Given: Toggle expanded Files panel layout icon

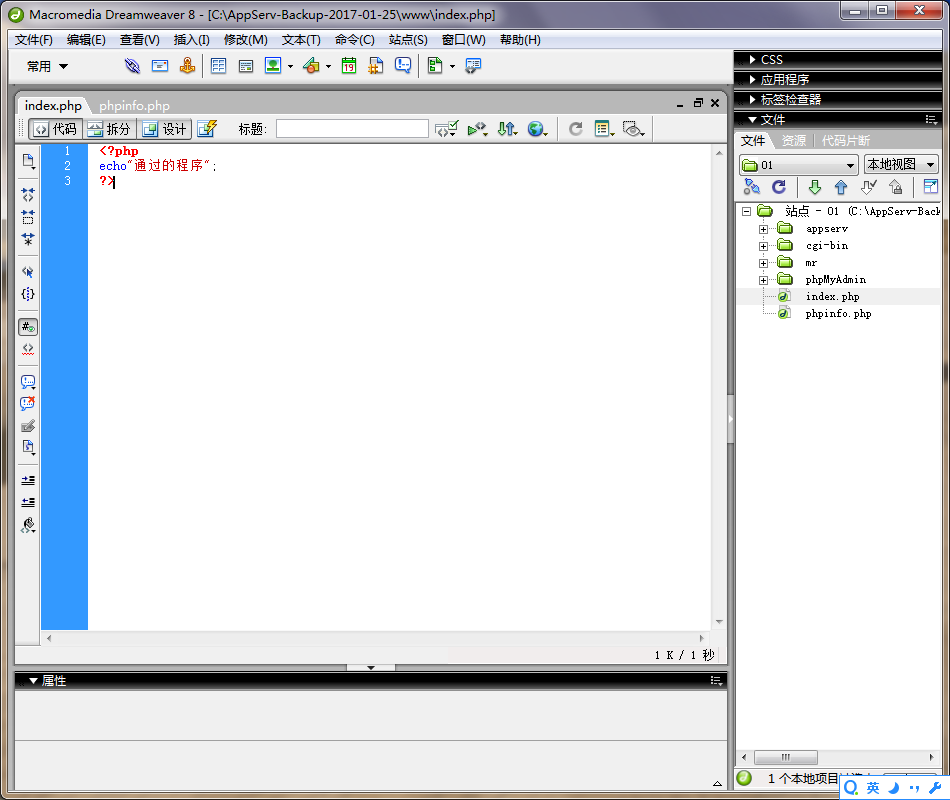Looking at the screenshot, I should pos(931,187).
